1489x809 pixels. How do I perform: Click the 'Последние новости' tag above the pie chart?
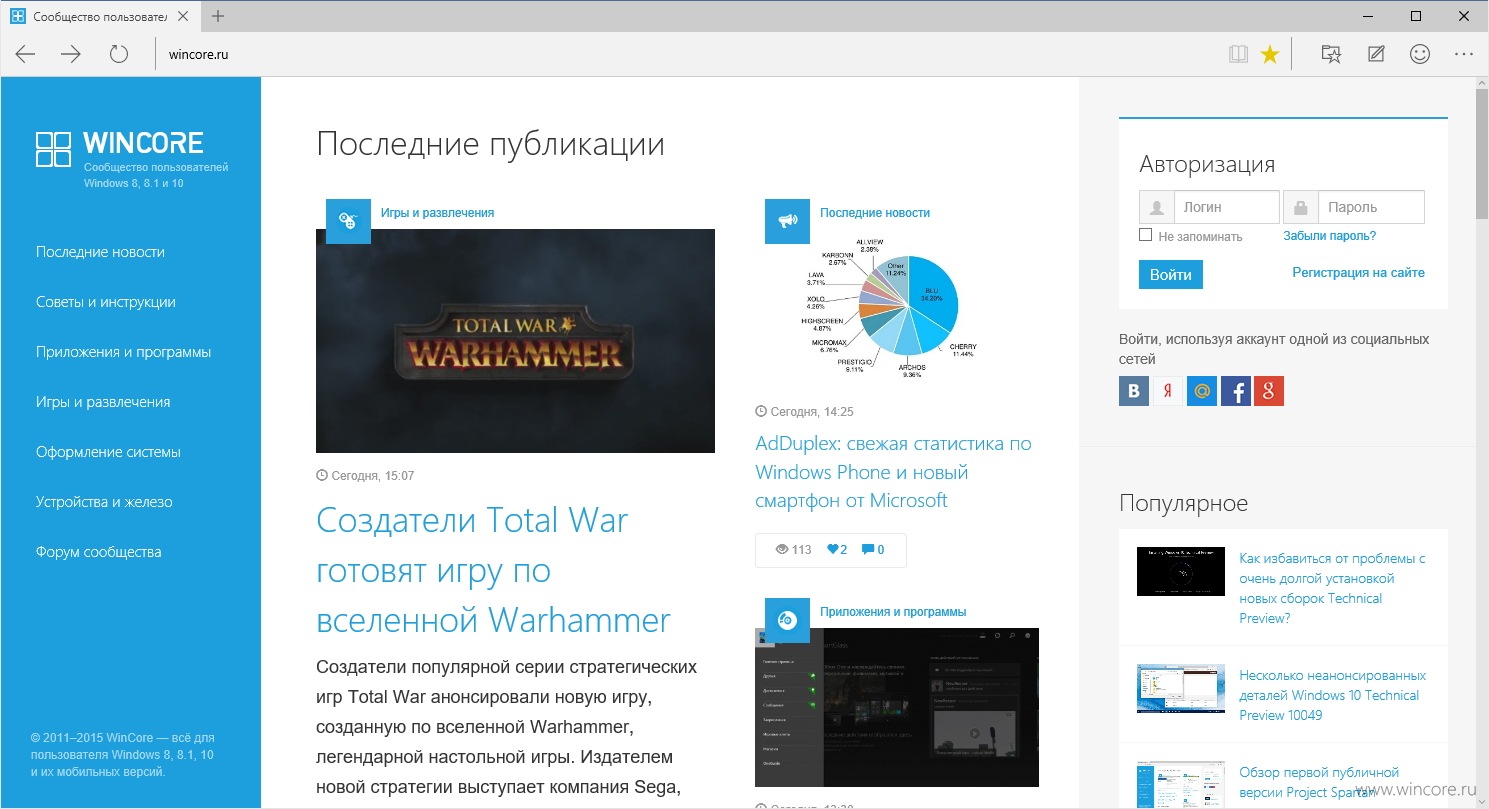pyautogui.click(x=875, y=213)
